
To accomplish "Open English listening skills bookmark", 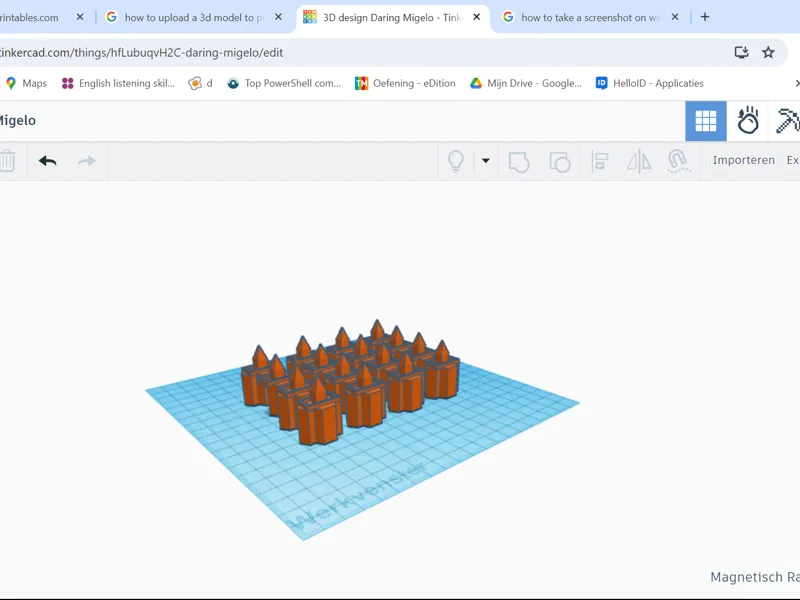I will (118, 83).
